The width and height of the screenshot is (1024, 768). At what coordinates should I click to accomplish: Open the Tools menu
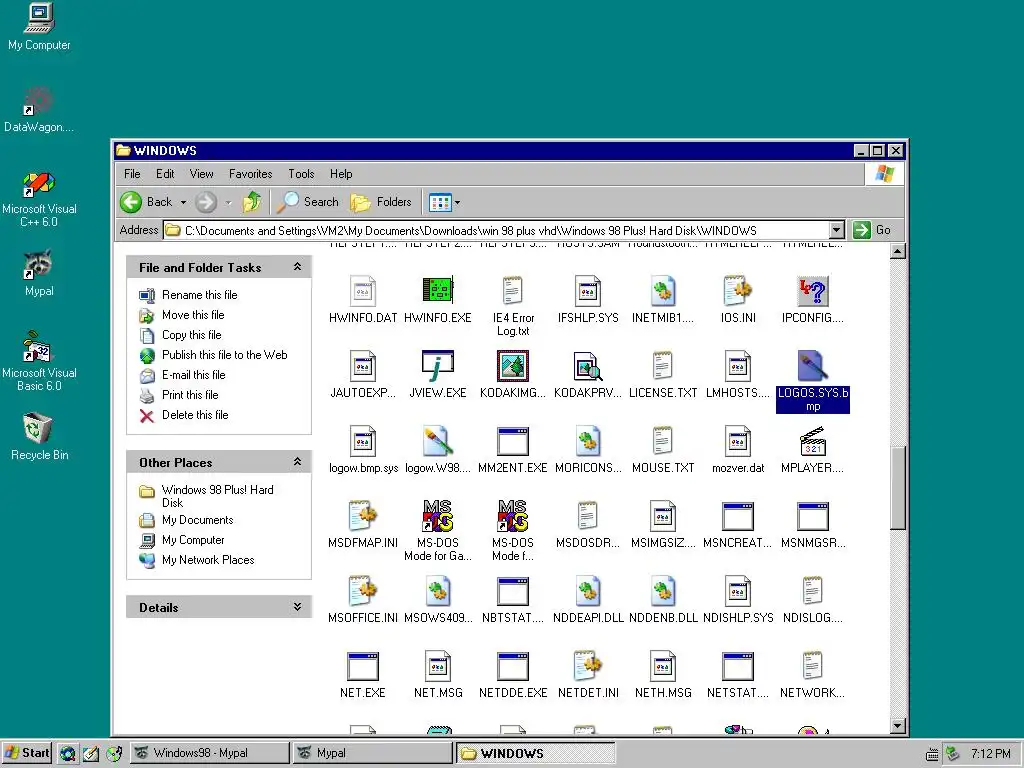click(x=301, y=174)
